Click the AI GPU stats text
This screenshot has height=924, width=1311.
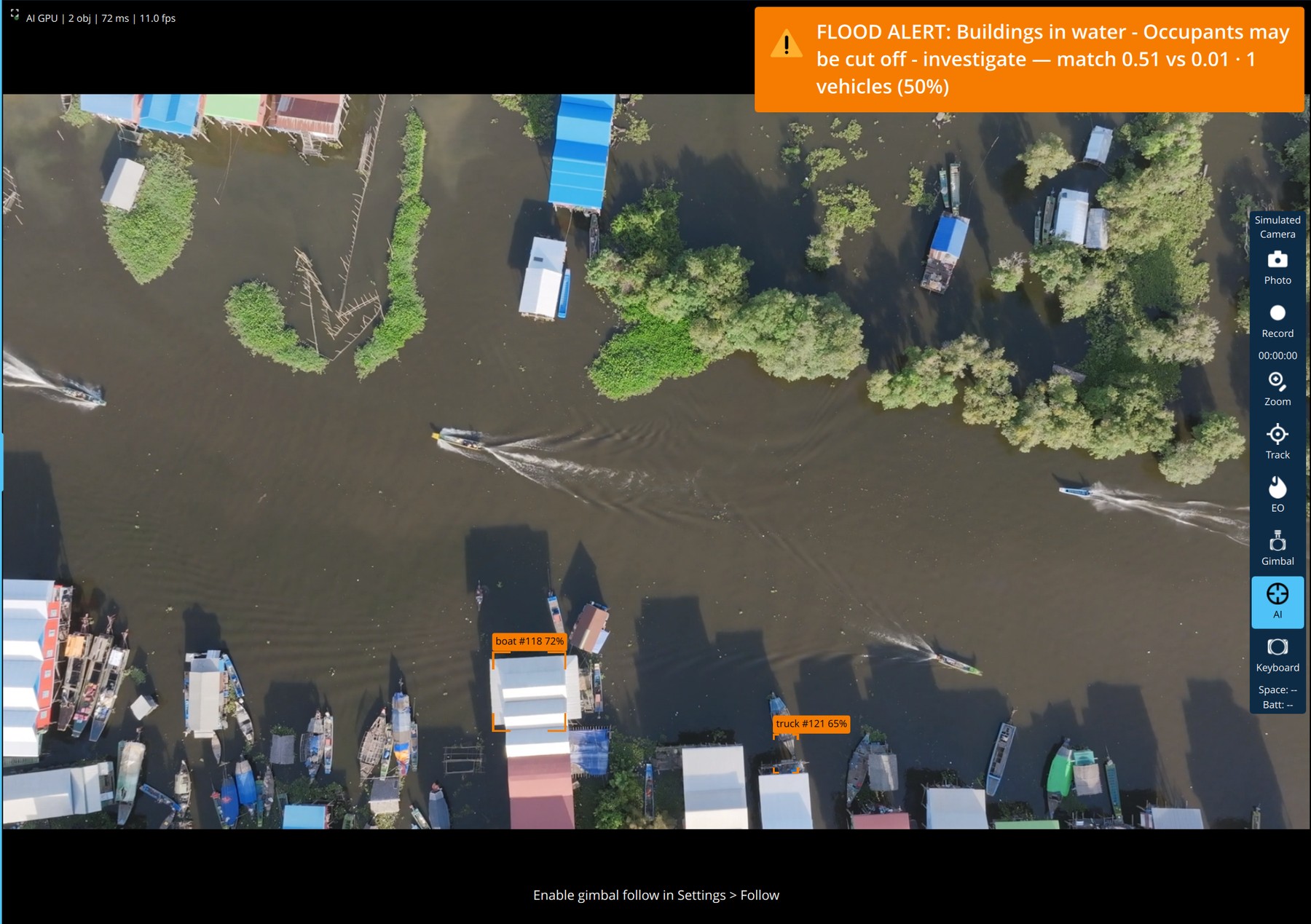tap(101, 18)
